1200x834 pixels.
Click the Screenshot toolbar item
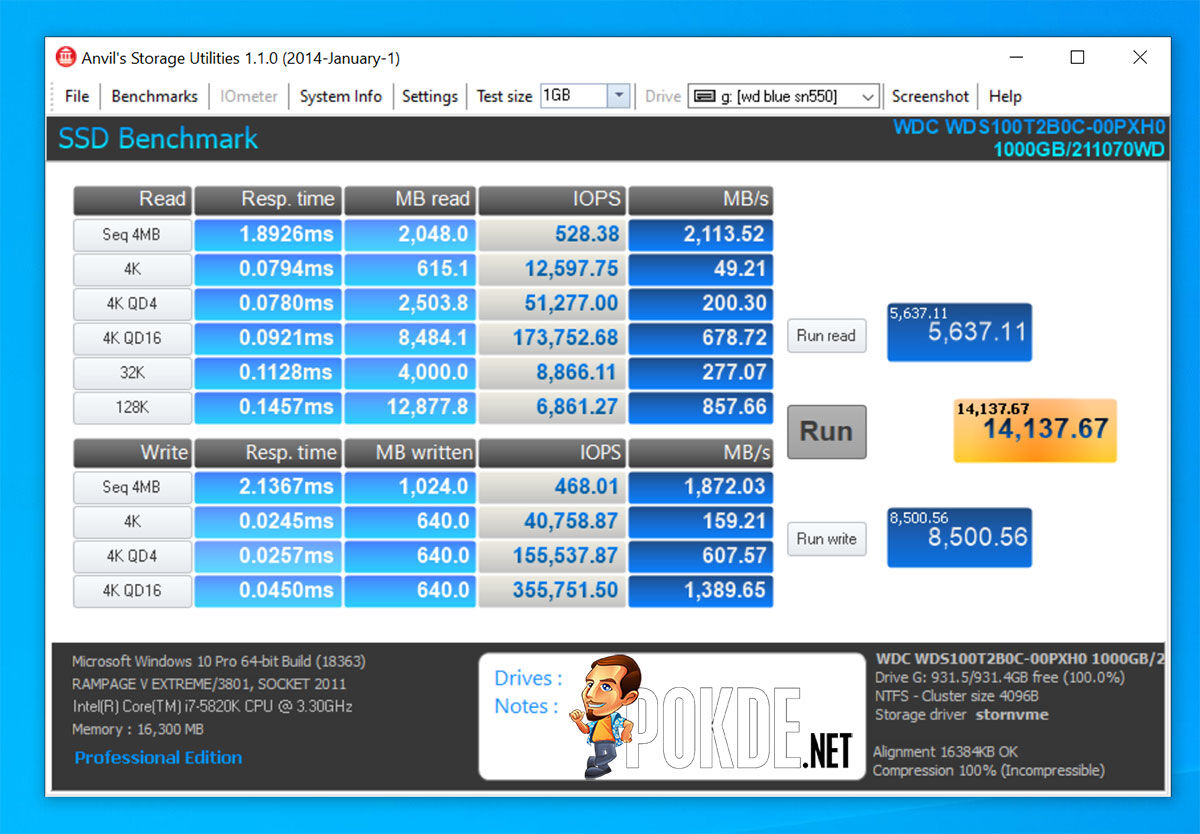930,96
